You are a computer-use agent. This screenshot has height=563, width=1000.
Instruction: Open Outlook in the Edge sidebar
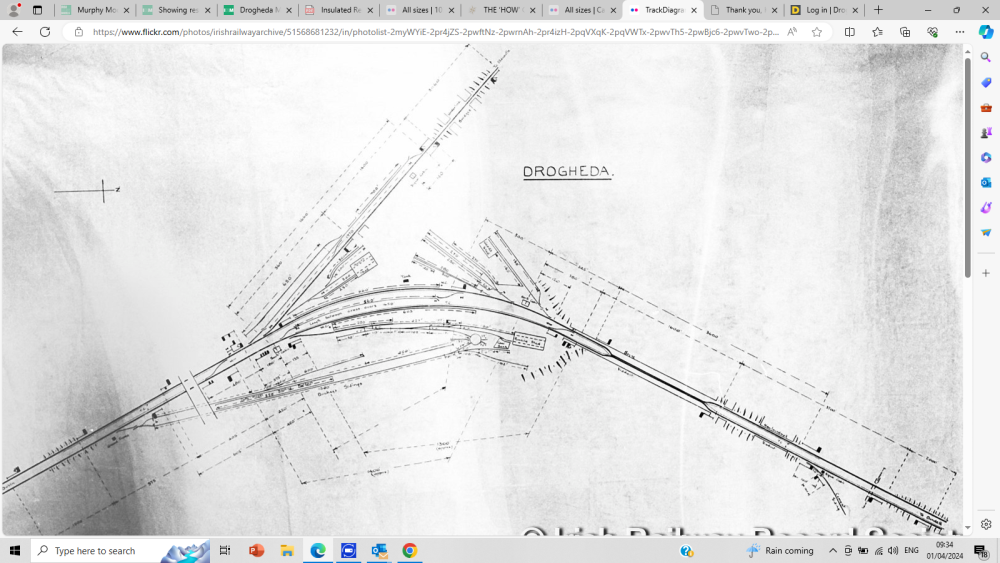[x=986, y=183]
